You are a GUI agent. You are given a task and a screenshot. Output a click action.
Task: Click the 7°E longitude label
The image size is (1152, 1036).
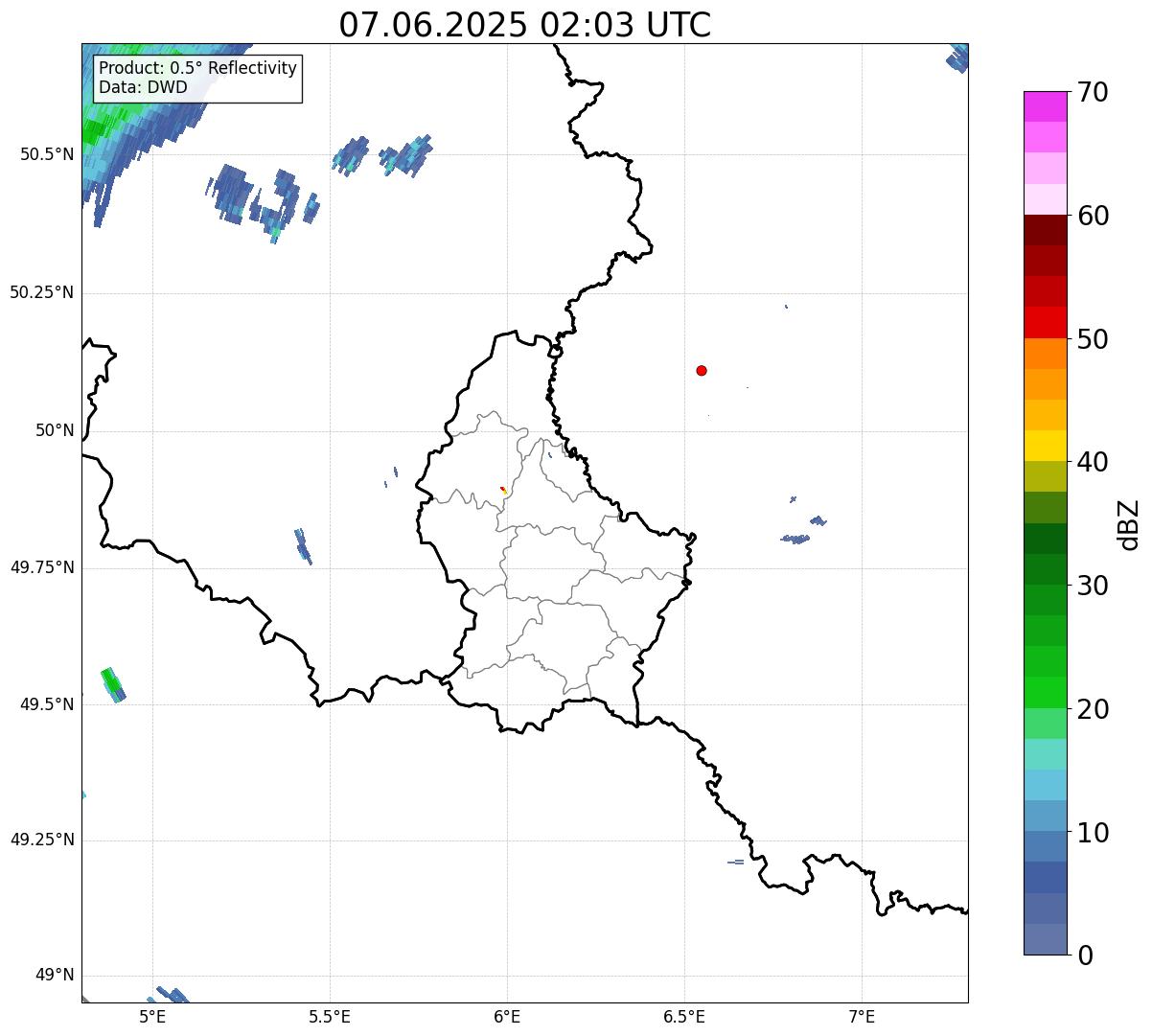(x=862, y=1017)
